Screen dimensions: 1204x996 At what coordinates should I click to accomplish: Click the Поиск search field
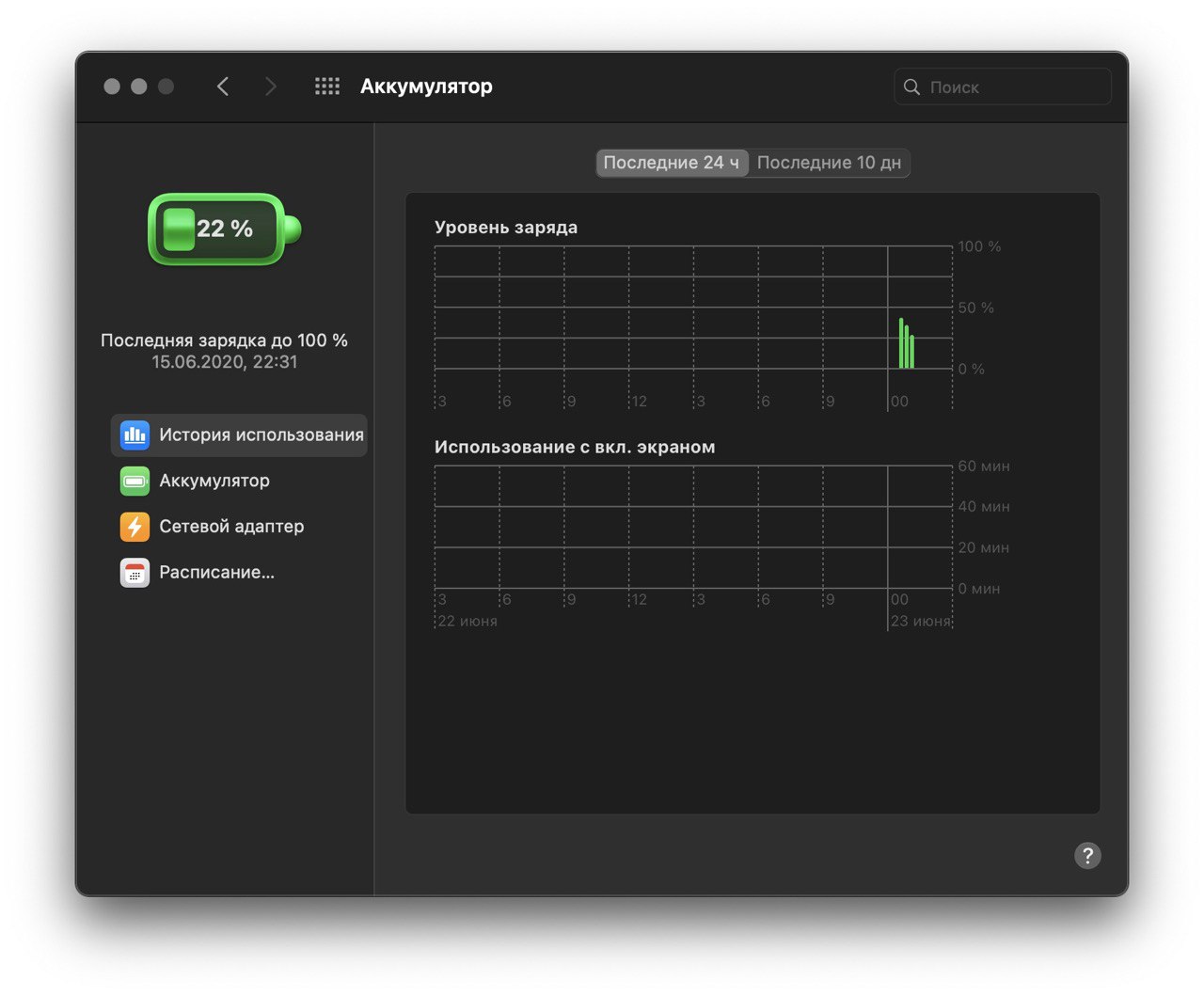click(x=1003, y=87)
